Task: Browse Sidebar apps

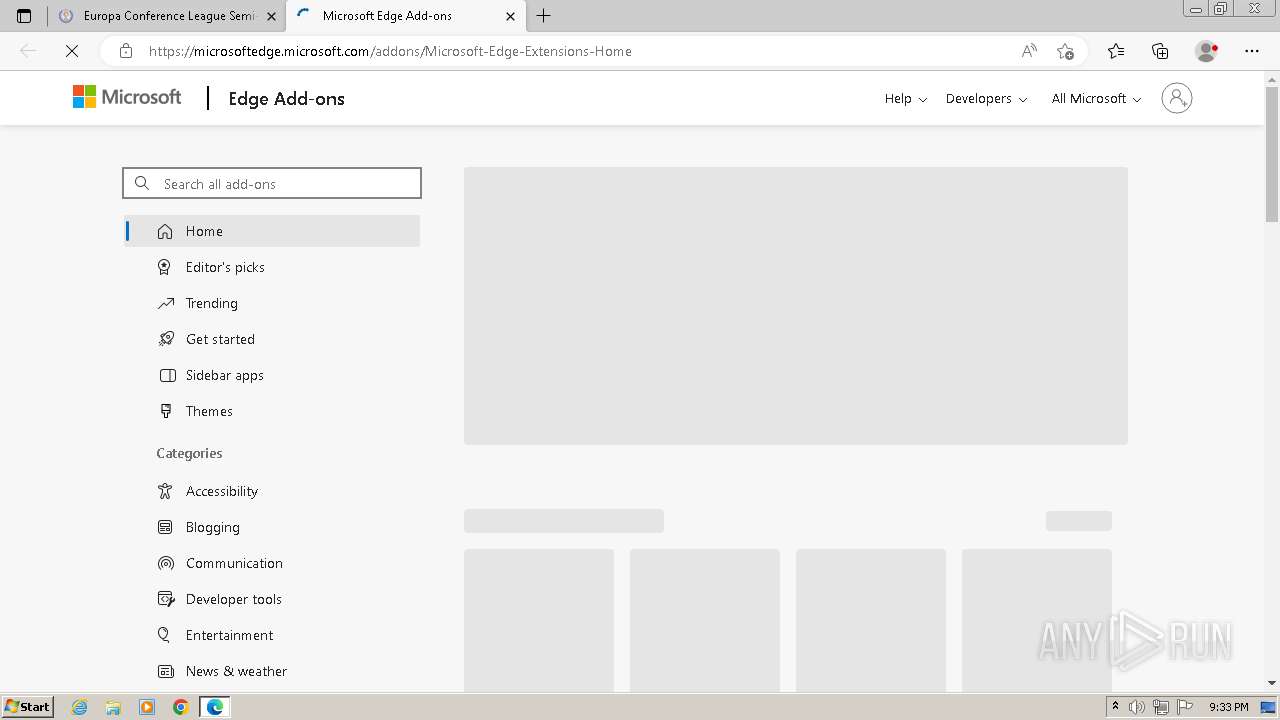Action: 272,375
